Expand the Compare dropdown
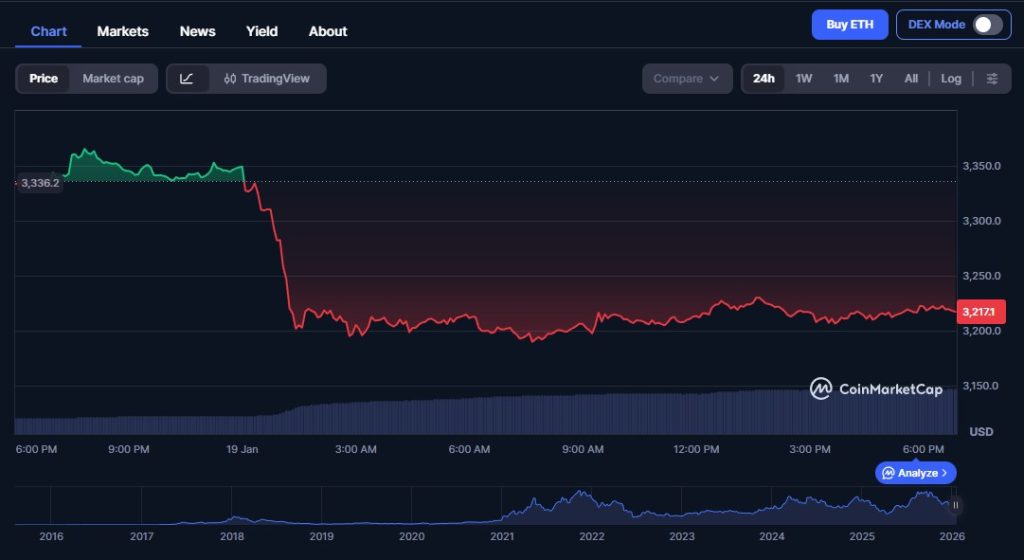 pyautogui.click(x=686, y=78)
